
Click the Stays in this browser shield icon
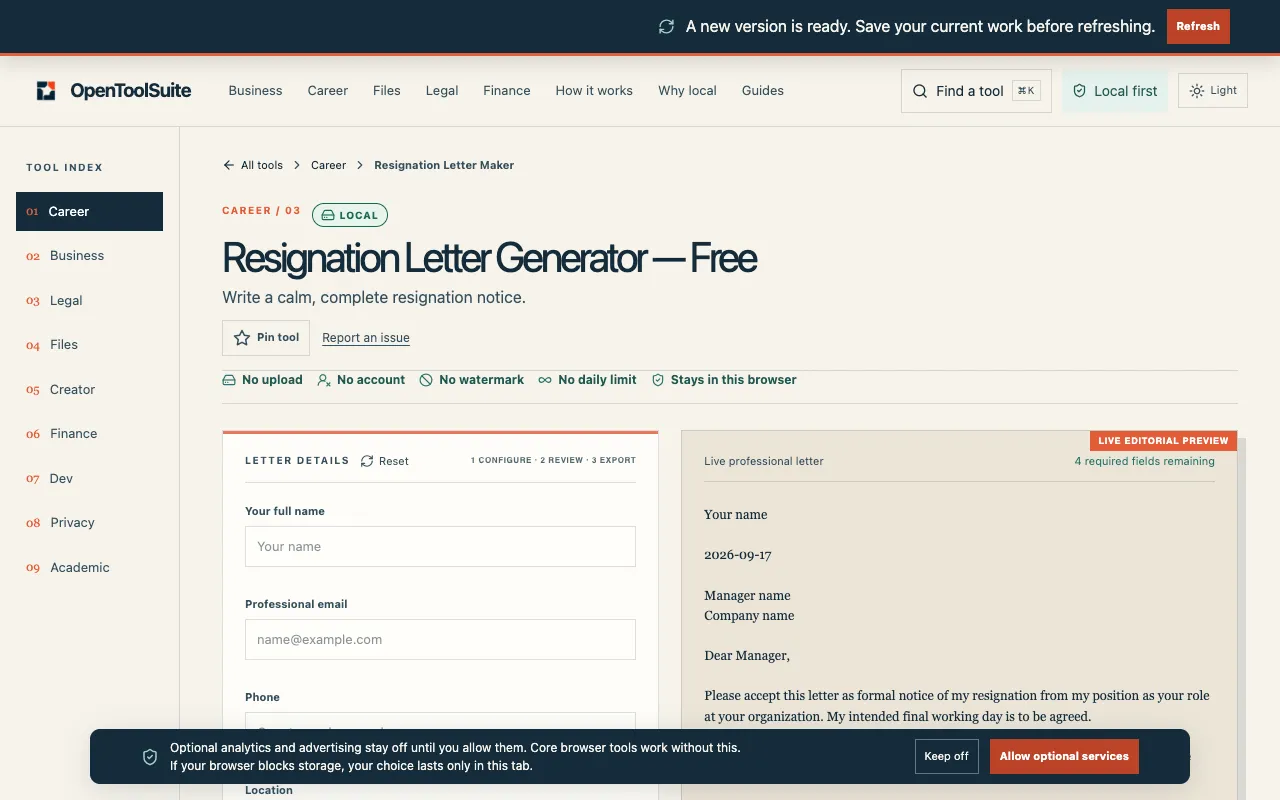(658, 380)
